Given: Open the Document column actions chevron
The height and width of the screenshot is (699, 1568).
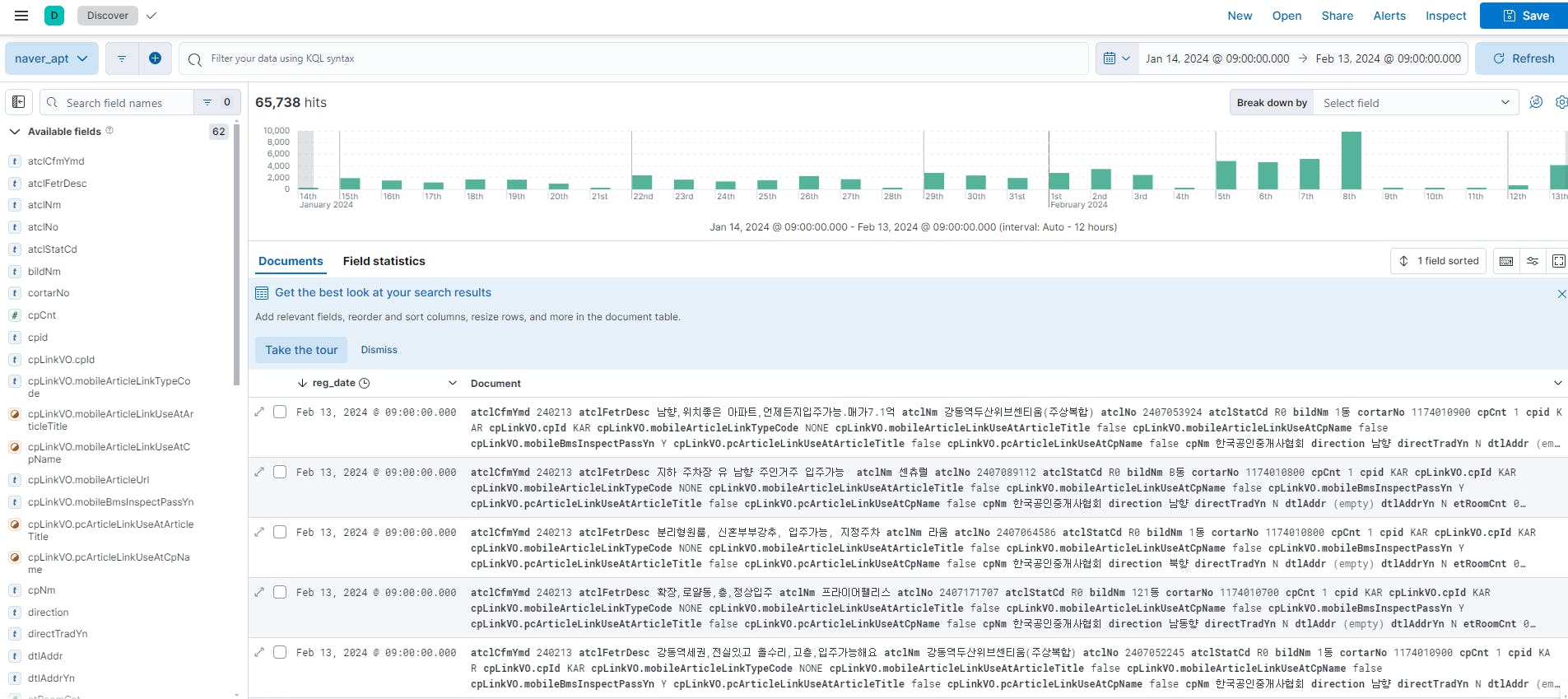Looking at the screenshot, I should [1557, 383].
